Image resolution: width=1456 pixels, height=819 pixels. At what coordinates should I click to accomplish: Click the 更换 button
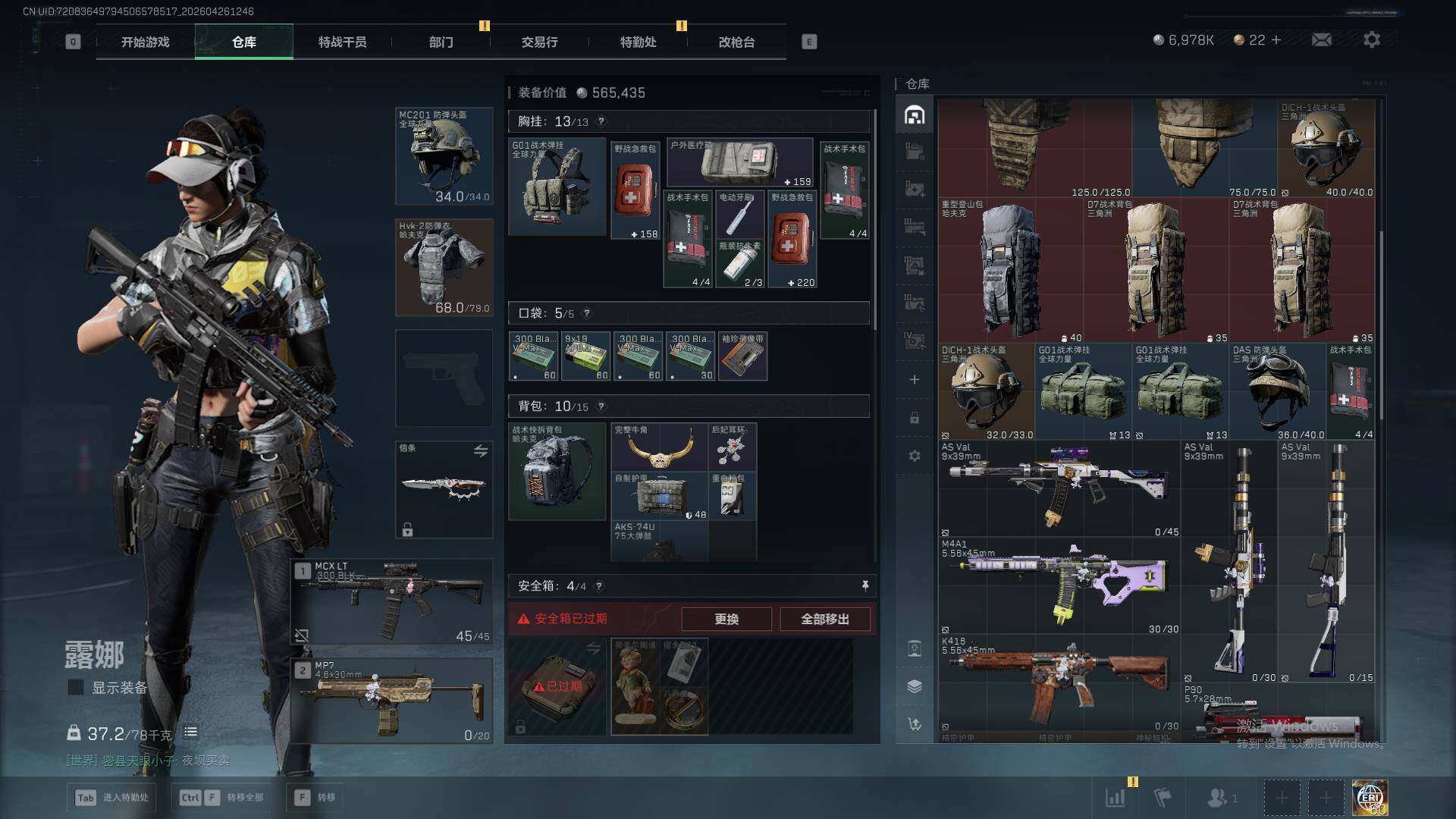coord(726,619)
